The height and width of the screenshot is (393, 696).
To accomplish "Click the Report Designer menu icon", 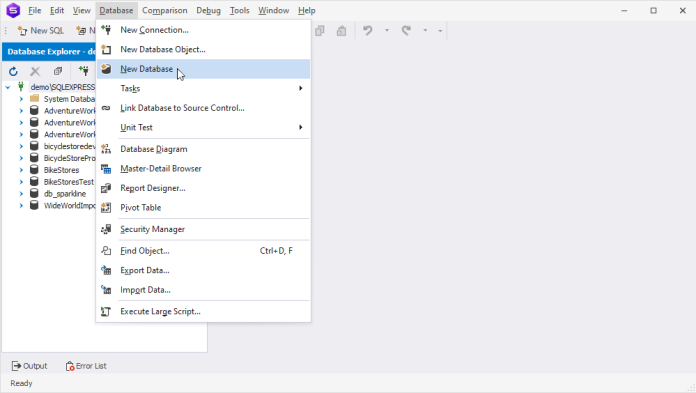I will [106, 188].
